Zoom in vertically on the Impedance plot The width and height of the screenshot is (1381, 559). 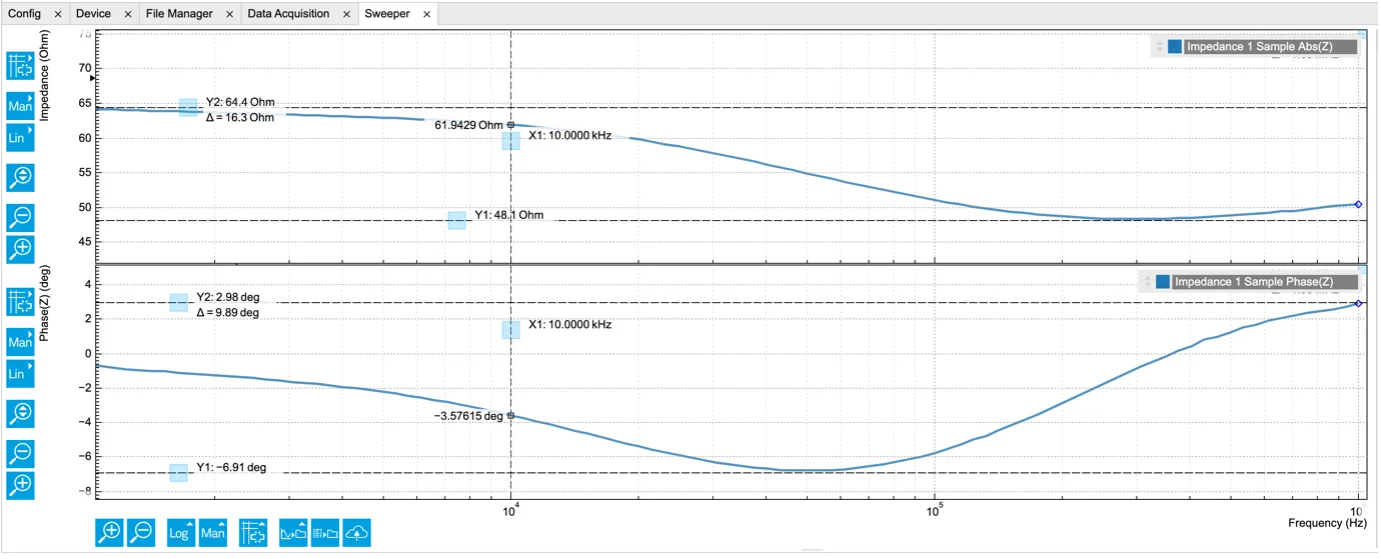pos(20,248)
